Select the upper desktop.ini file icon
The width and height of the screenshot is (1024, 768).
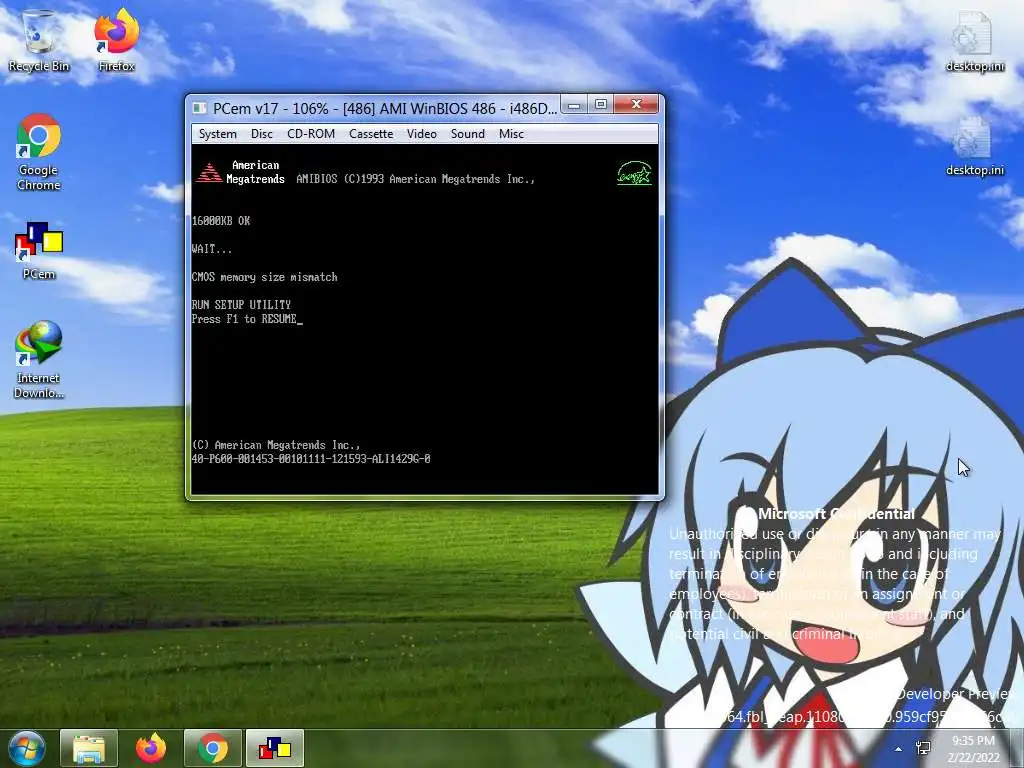[x=974, y=40]
